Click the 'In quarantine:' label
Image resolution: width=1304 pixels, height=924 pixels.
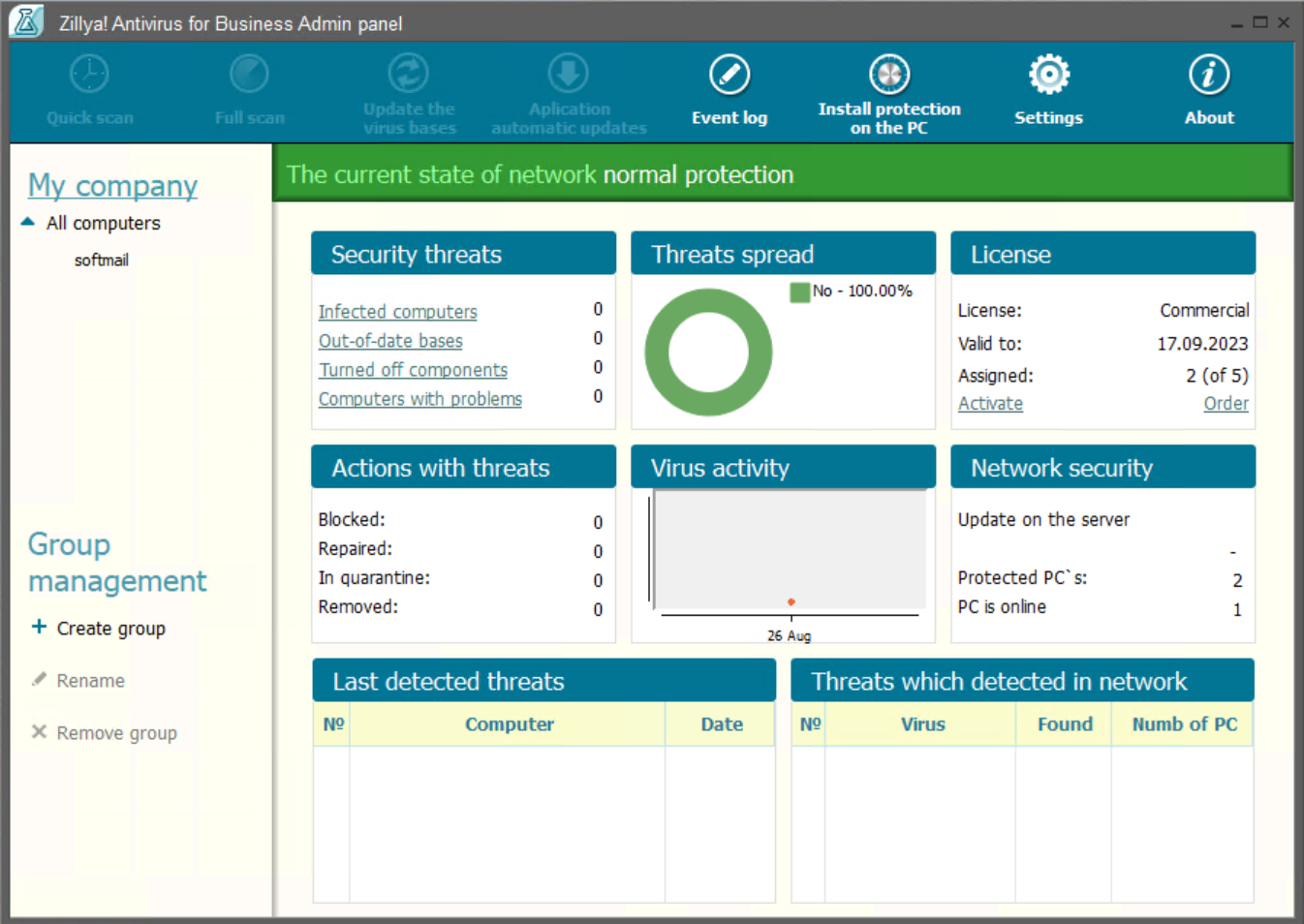(374, 578)
